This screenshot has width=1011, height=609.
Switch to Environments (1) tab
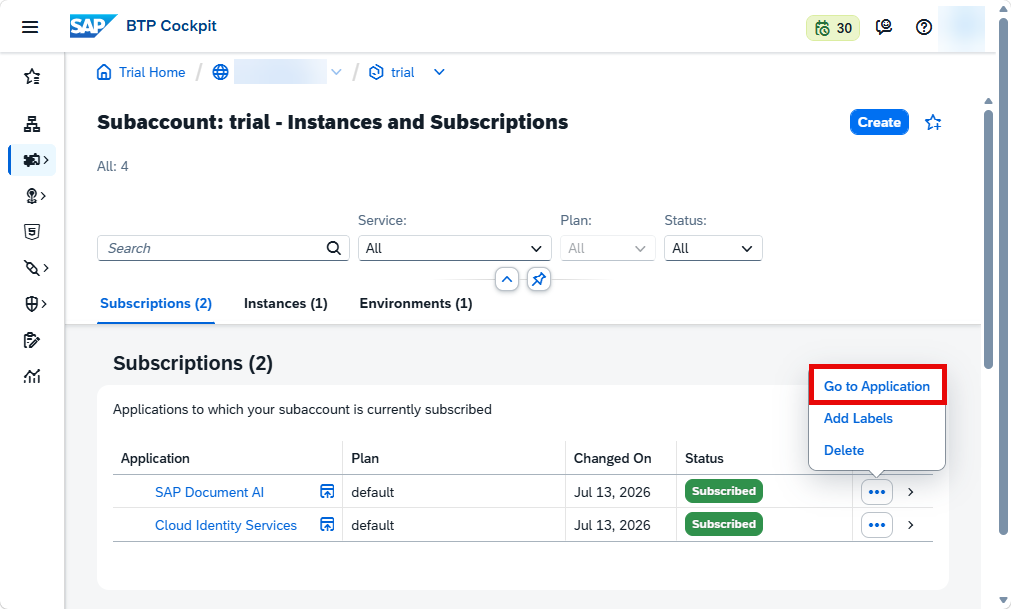(x=416, y=304)
